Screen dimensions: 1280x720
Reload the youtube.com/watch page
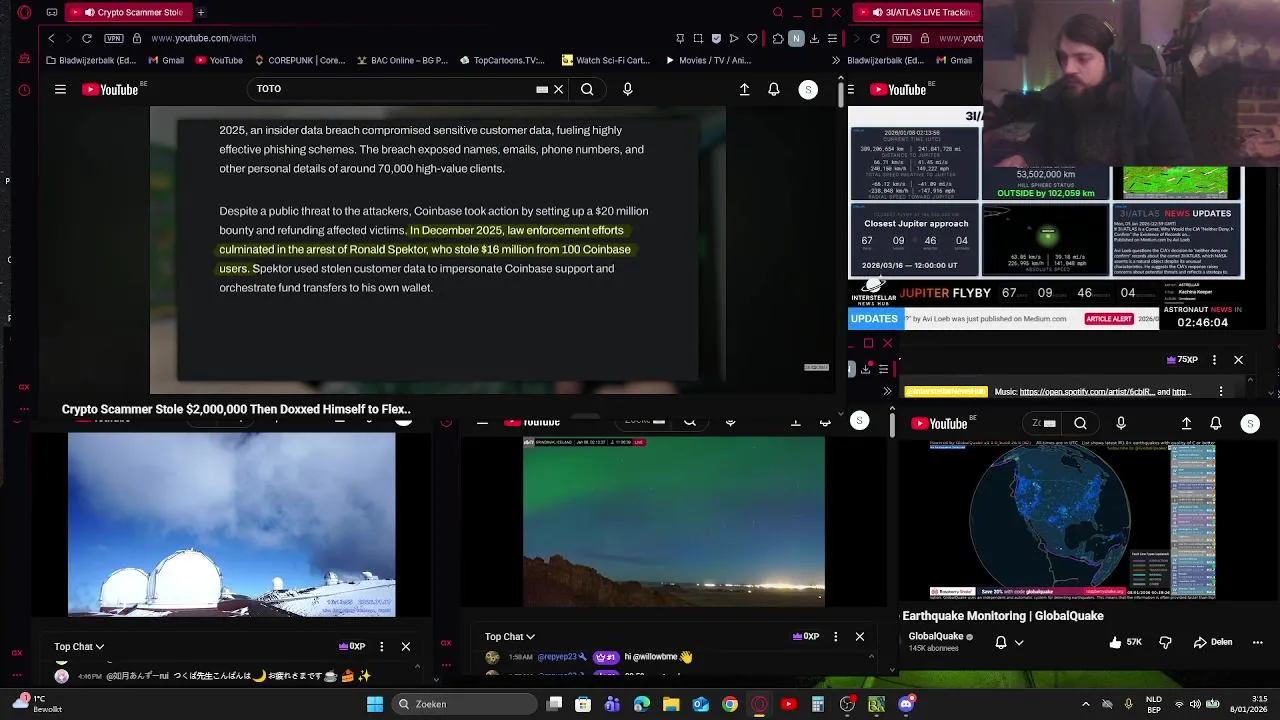click(x=87, y=38)
